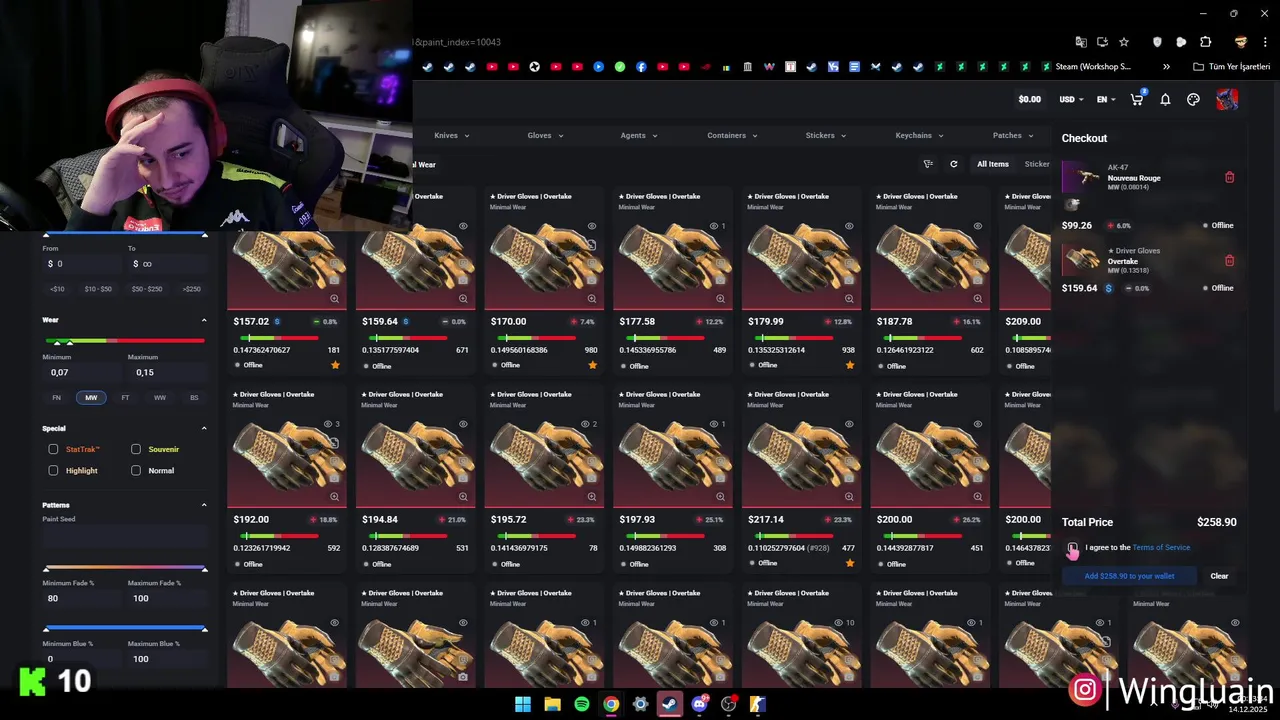
Task: Bookmark this page with the star icon
Action: 1124,42
